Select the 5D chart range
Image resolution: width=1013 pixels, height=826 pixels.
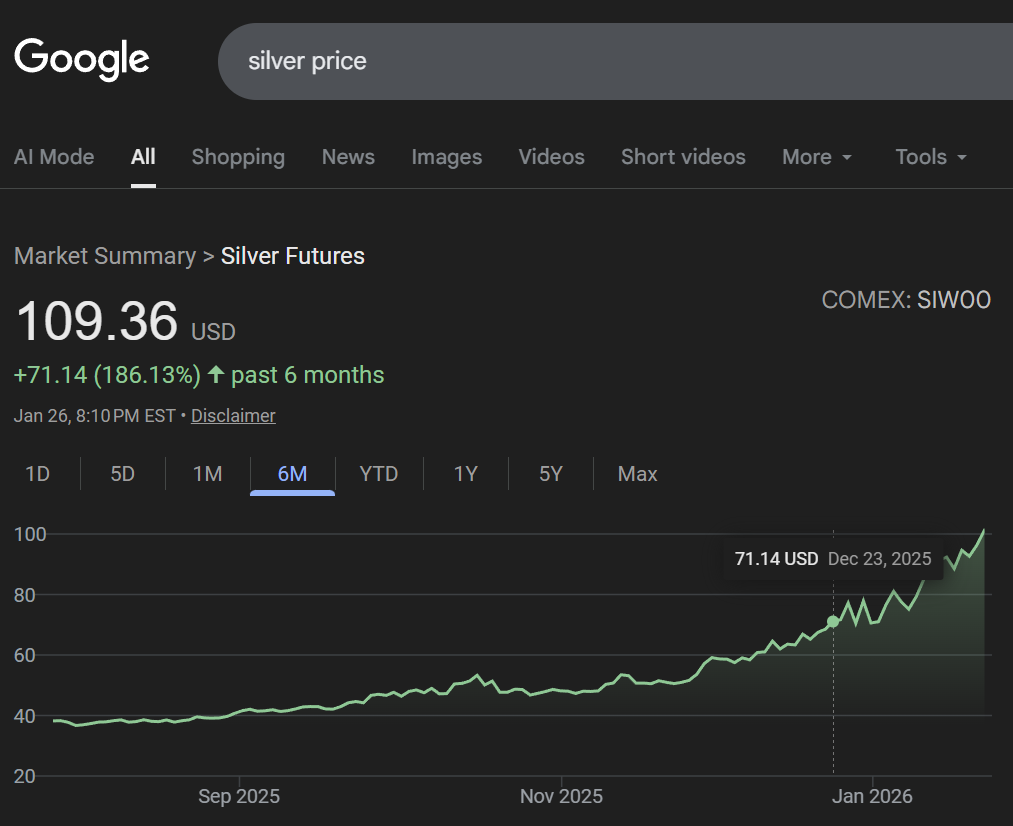coord(122,474)
